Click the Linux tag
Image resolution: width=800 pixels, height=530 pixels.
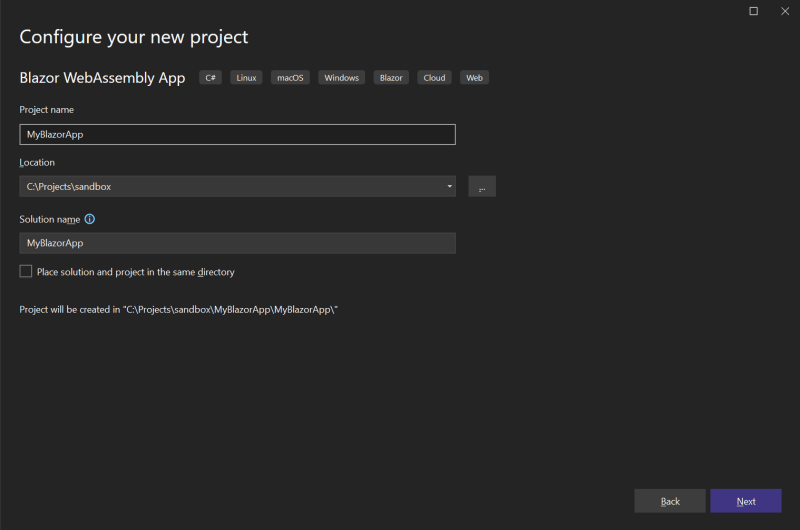(246, 78)
